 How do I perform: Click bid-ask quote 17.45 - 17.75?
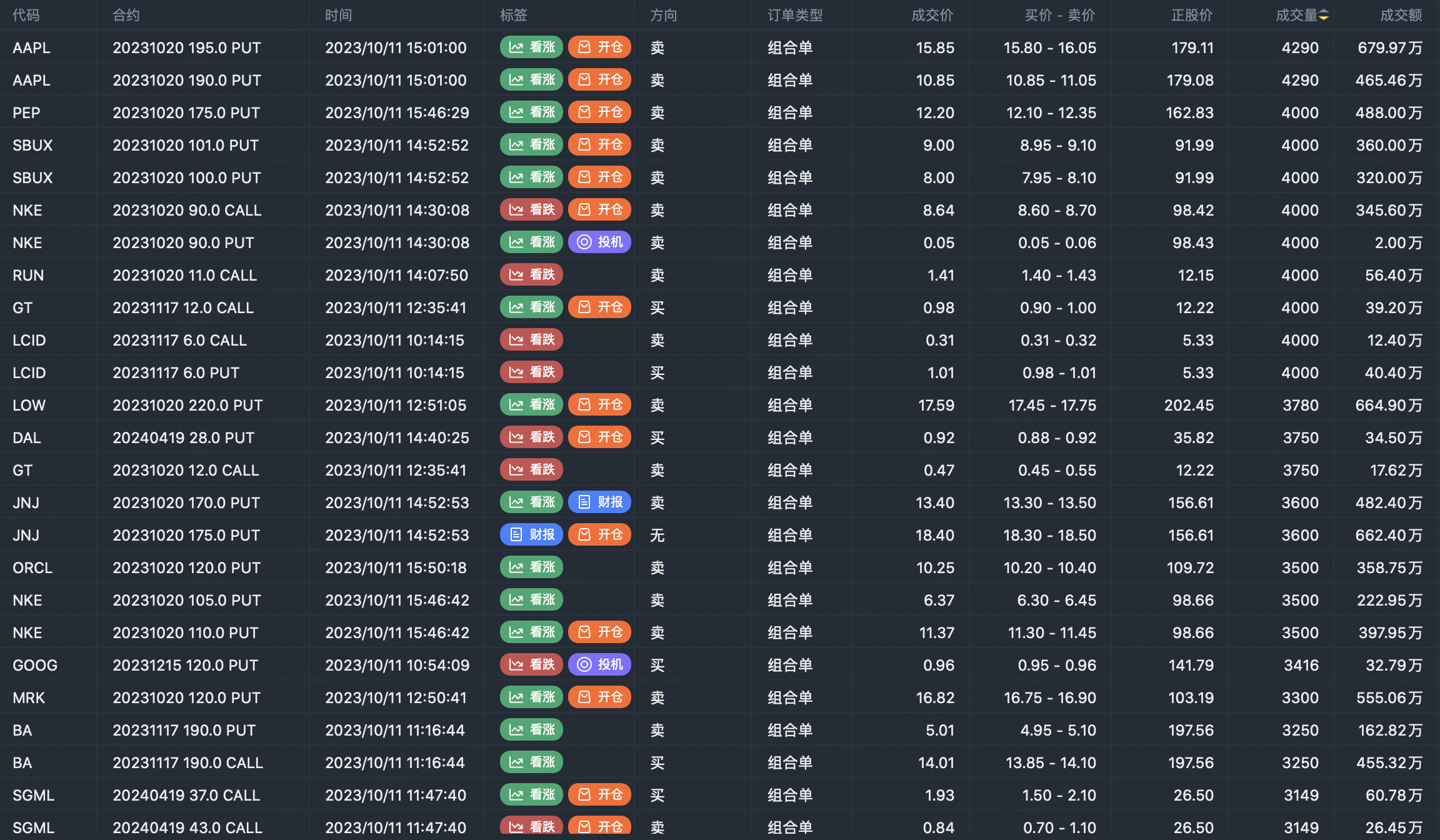(x=1052, y=405)
